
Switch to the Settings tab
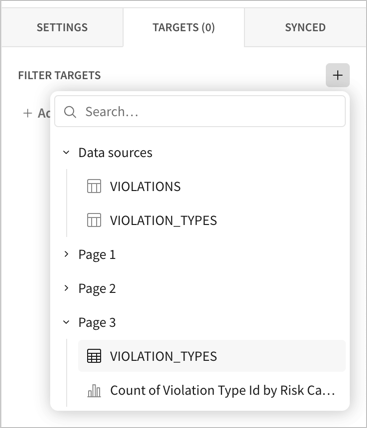[62, 27]
